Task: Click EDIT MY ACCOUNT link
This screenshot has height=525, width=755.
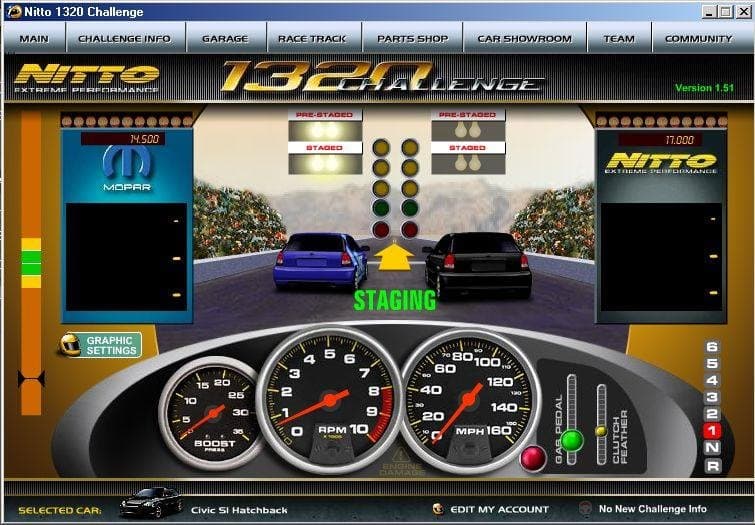Action: 499,509
